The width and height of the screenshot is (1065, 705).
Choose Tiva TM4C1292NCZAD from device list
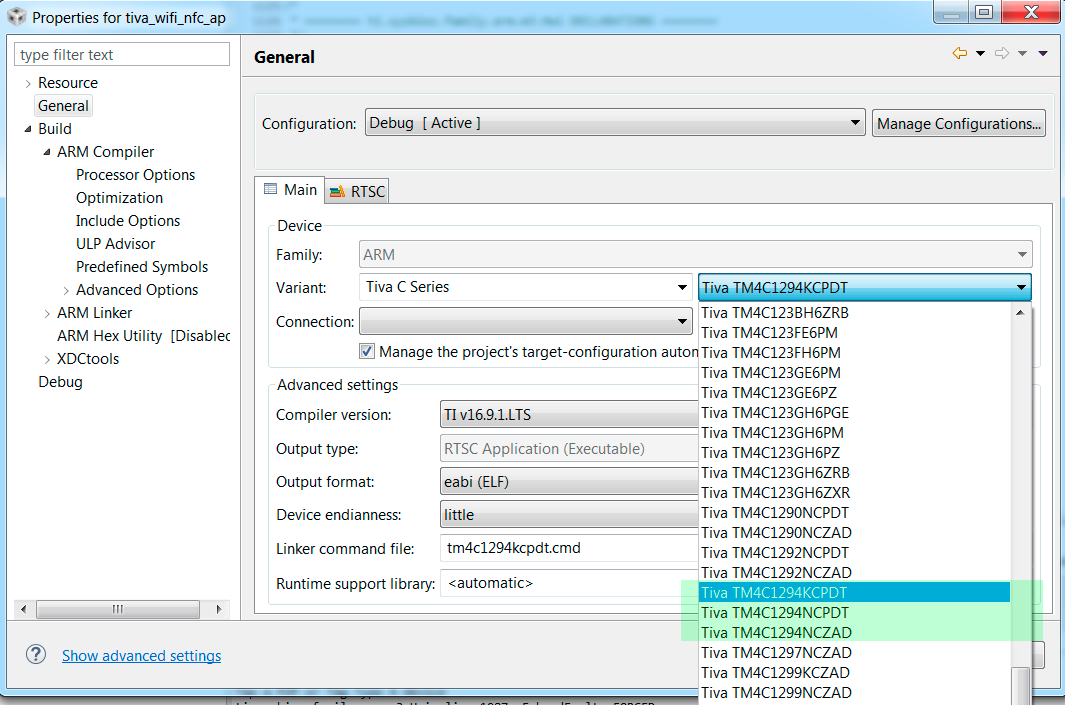coord(854,573)
